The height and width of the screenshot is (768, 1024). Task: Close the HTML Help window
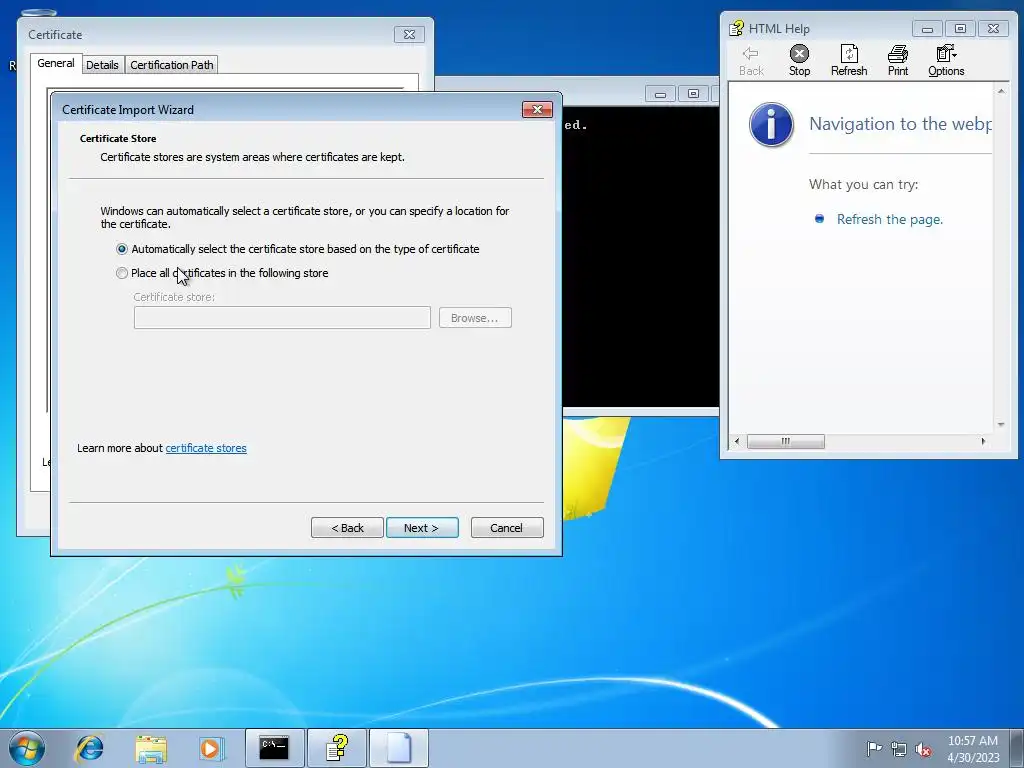(993, 29)
